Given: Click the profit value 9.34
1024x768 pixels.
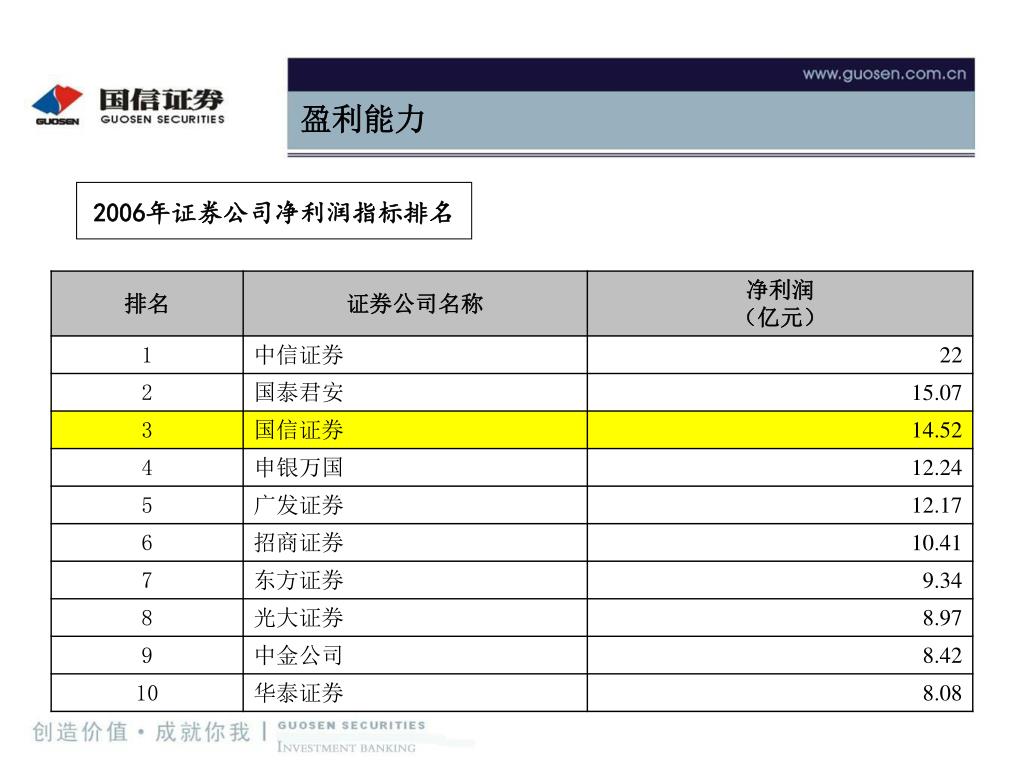Looking at the screenshot, I should click(942, 580).
